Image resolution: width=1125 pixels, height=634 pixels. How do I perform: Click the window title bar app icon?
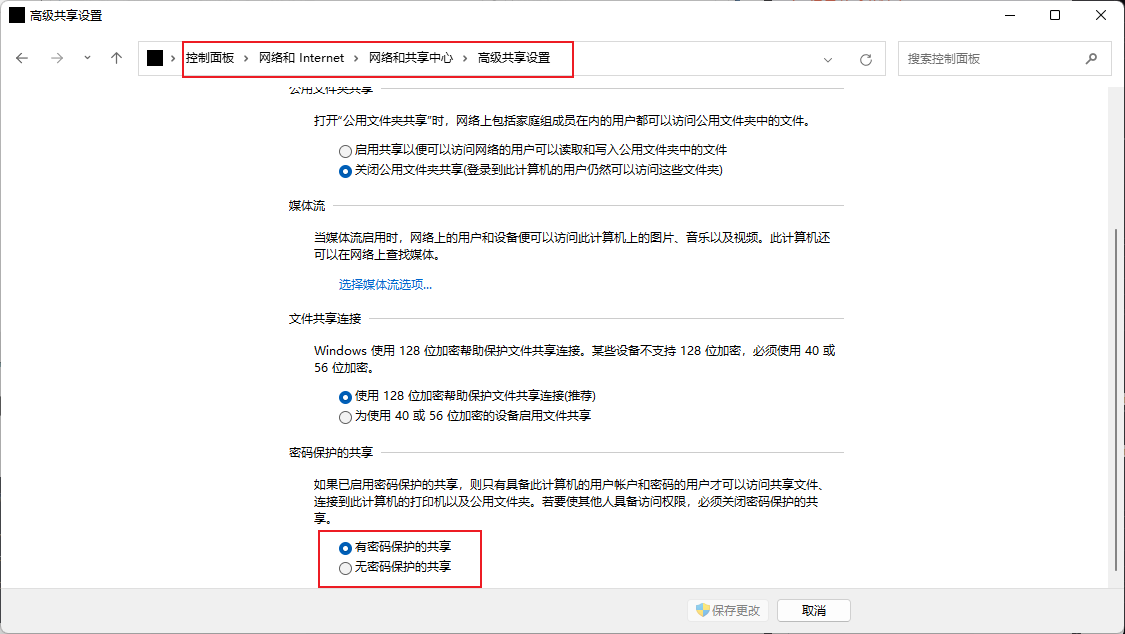tap(17, 15)
